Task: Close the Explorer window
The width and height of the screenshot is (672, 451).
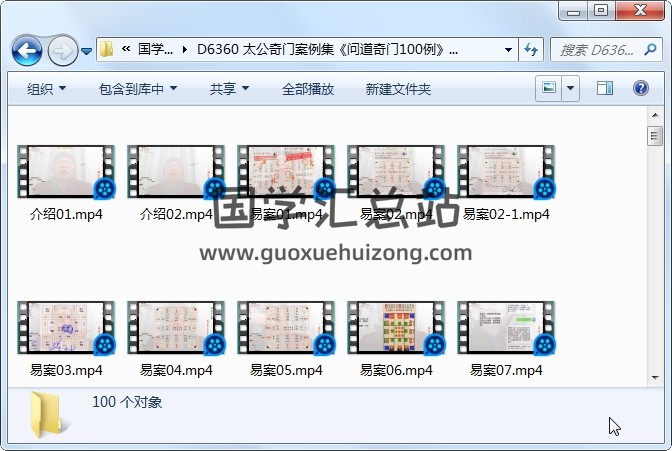Action: [x=640, y=11]
